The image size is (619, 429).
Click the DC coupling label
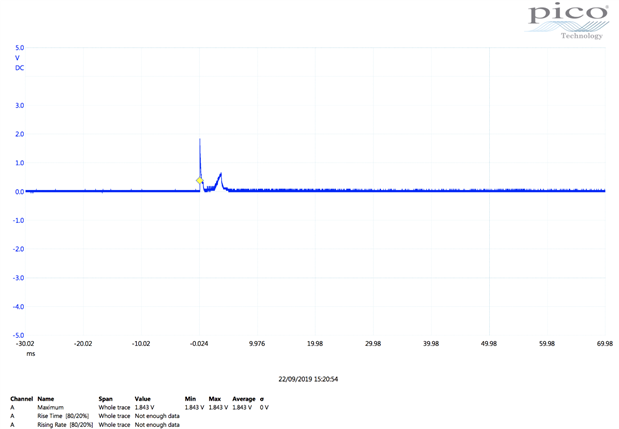(20, 68)
